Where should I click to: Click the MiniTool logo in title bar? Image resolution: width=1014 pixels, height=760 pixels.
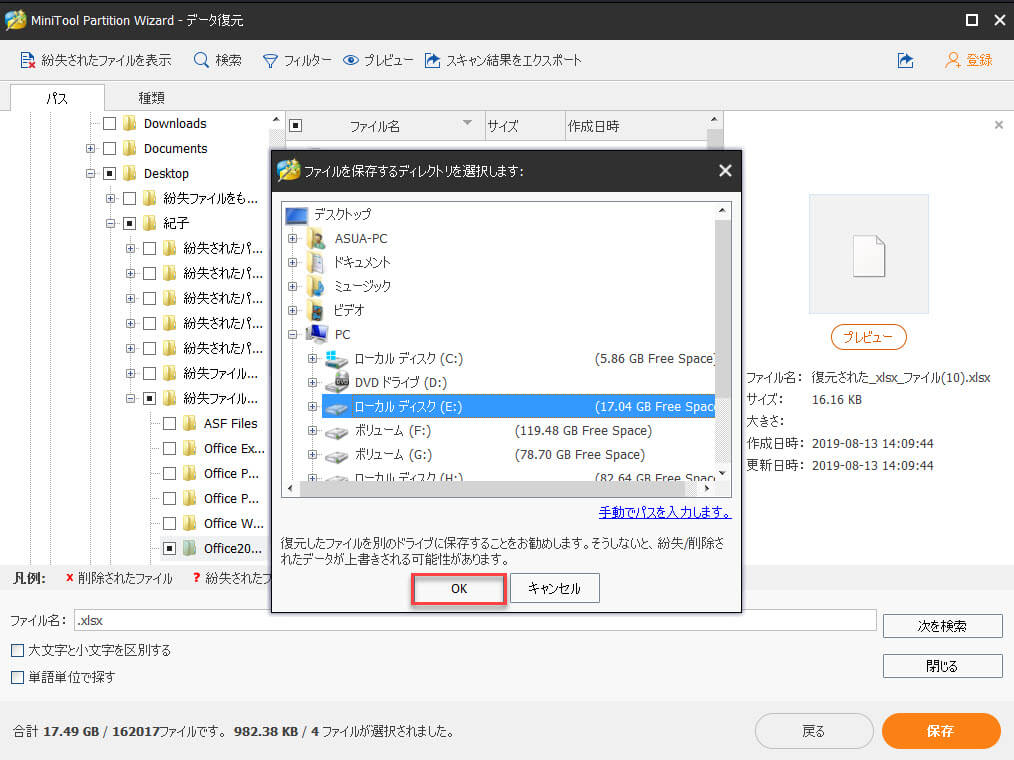click(x=16, y=19)
